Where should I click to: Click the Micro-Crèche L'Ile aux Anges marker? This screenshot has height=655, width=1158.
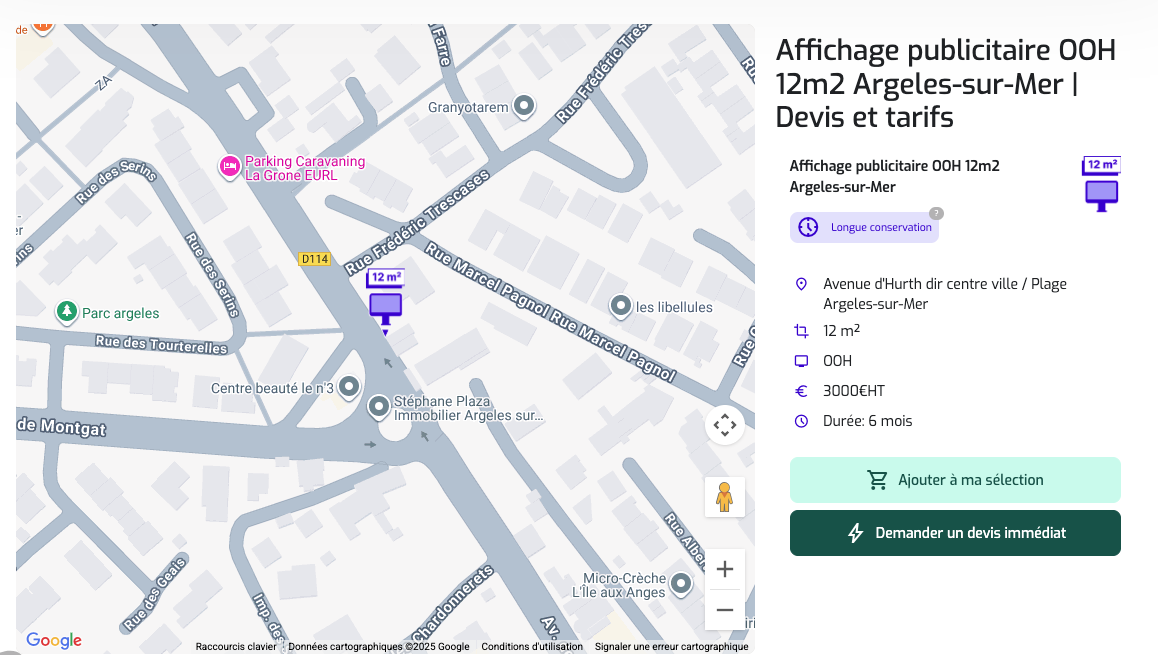[681, 585]
